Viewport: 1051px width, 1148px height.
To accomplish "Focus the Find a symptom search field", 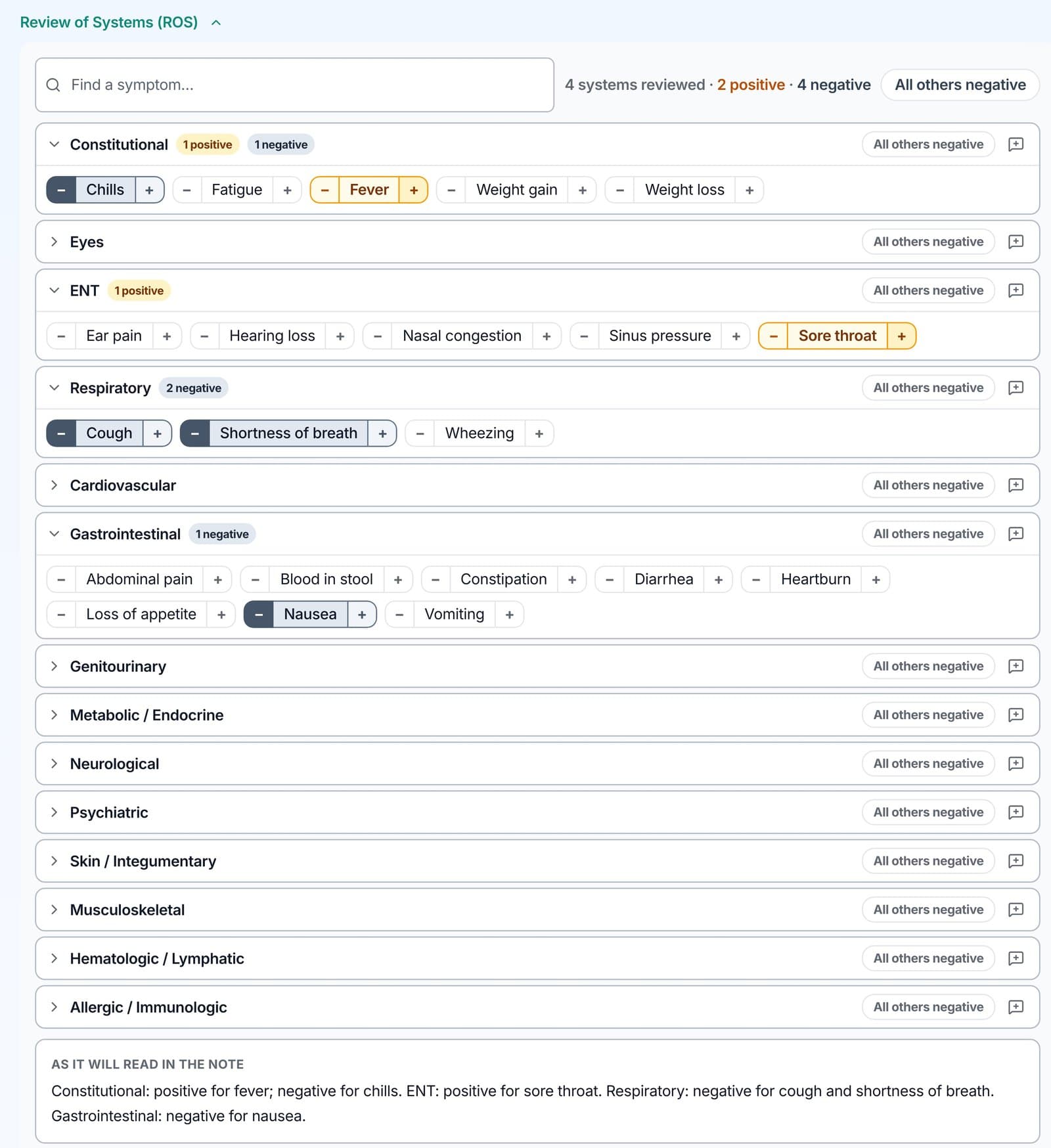I will 295,85.
